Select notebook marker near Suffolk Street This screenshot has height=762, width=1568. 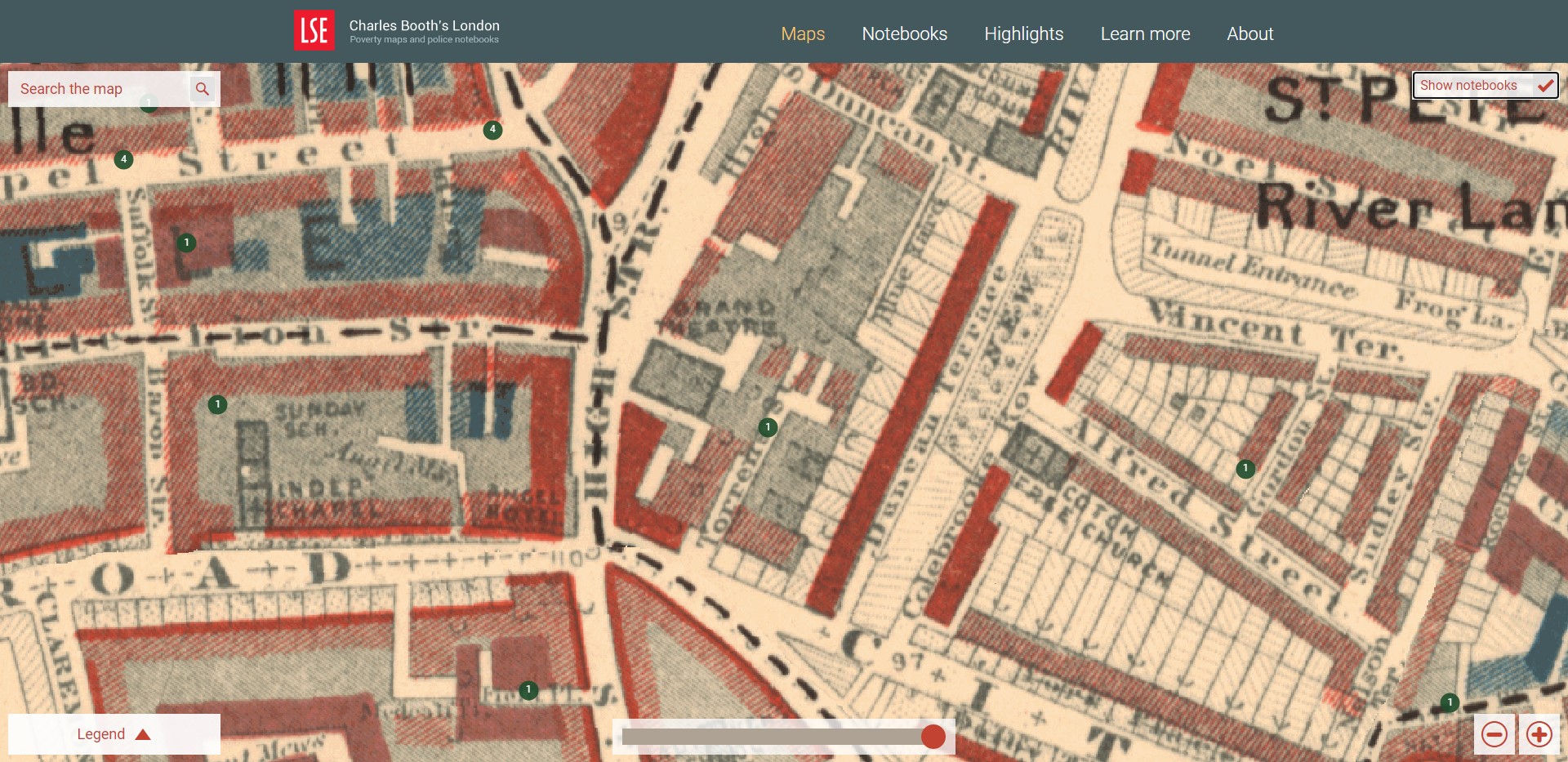(187, 243)
